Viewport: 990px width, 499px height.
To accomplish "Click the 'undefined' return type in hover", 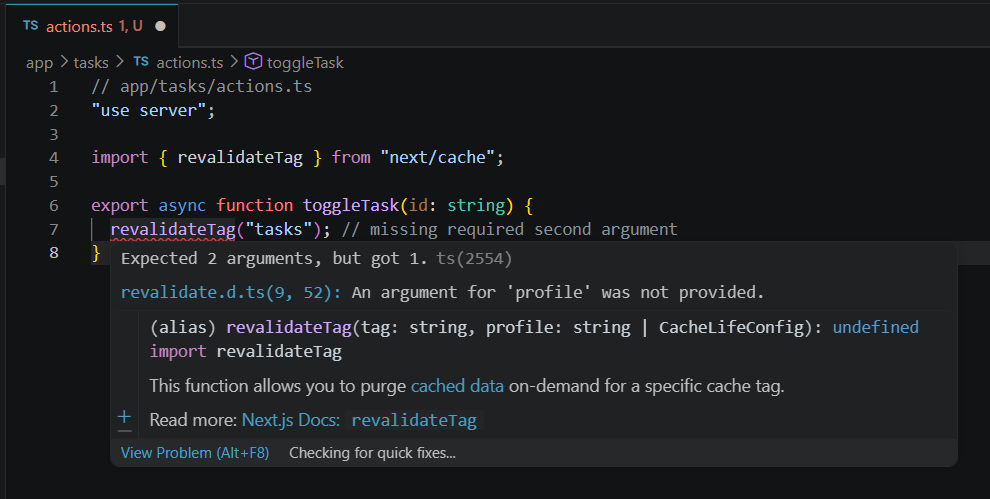I will (x=876, y=327).
